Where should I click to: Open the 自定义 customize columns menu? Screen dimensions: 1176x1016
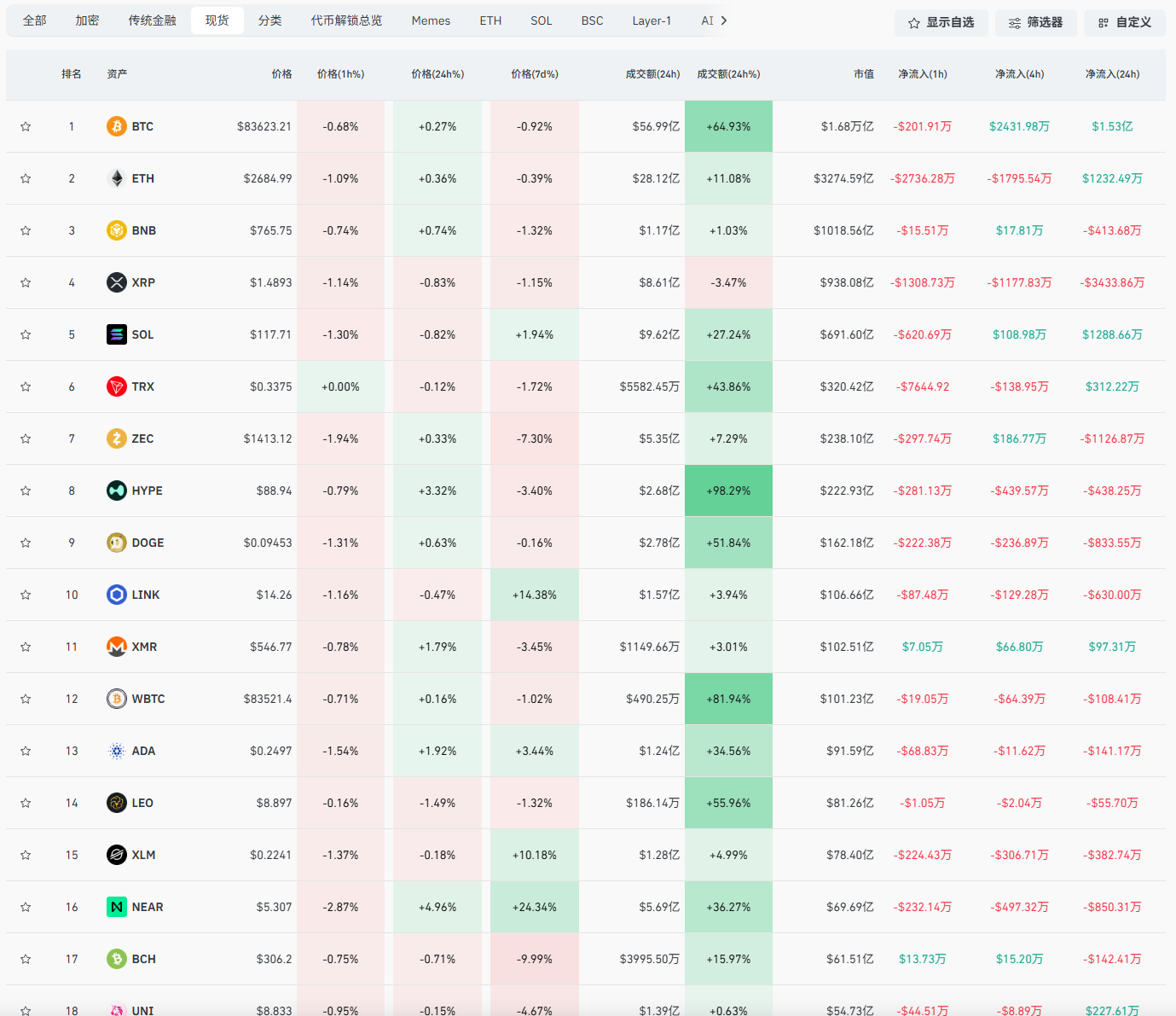(x=1125, y=23)
